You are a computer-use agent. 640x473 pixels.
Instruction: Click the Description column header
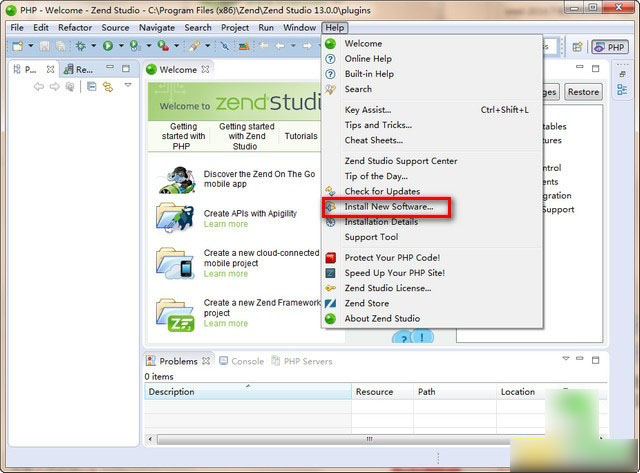(x=248, y=392)
